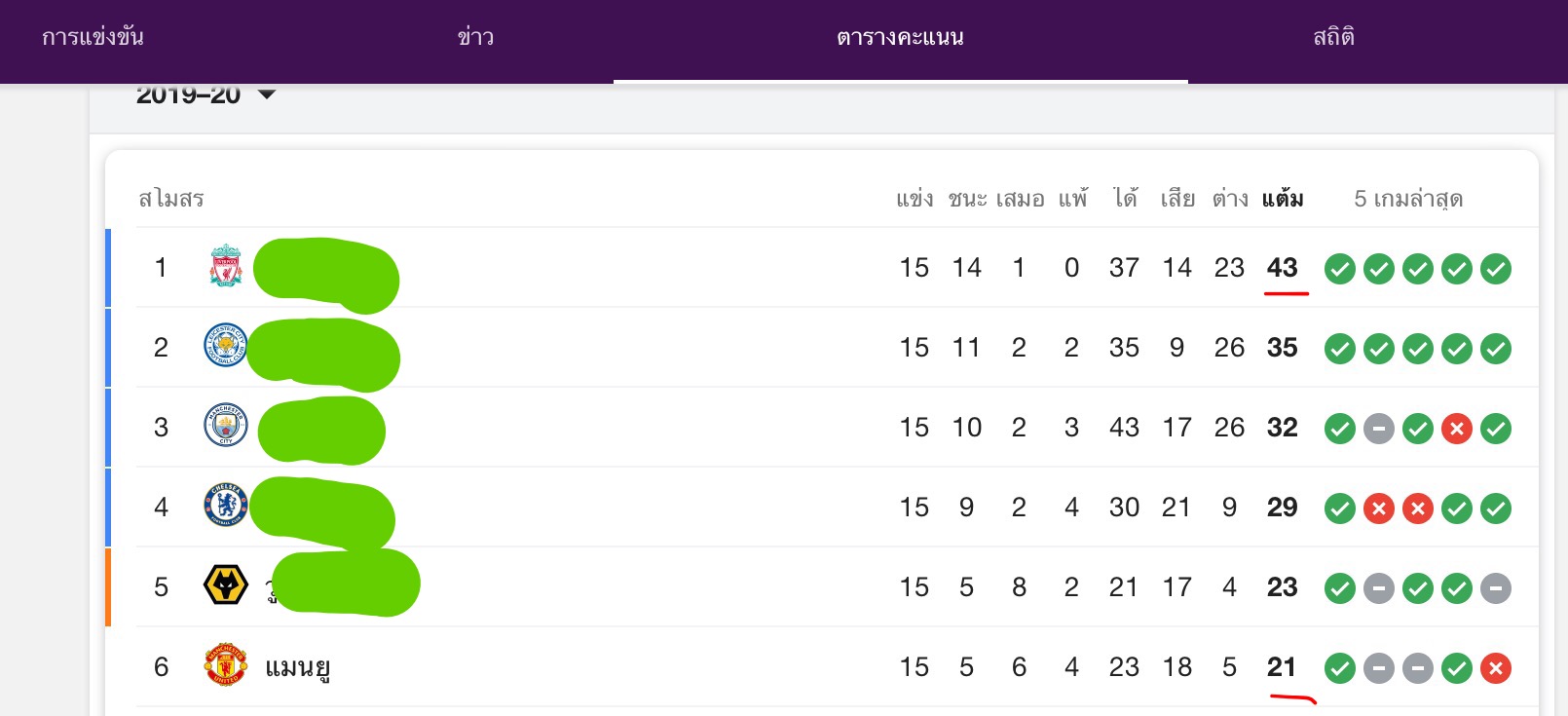Click Manchester United's red loss icon
Viewport: 1568px width, 716px height.
point(1495,667)
